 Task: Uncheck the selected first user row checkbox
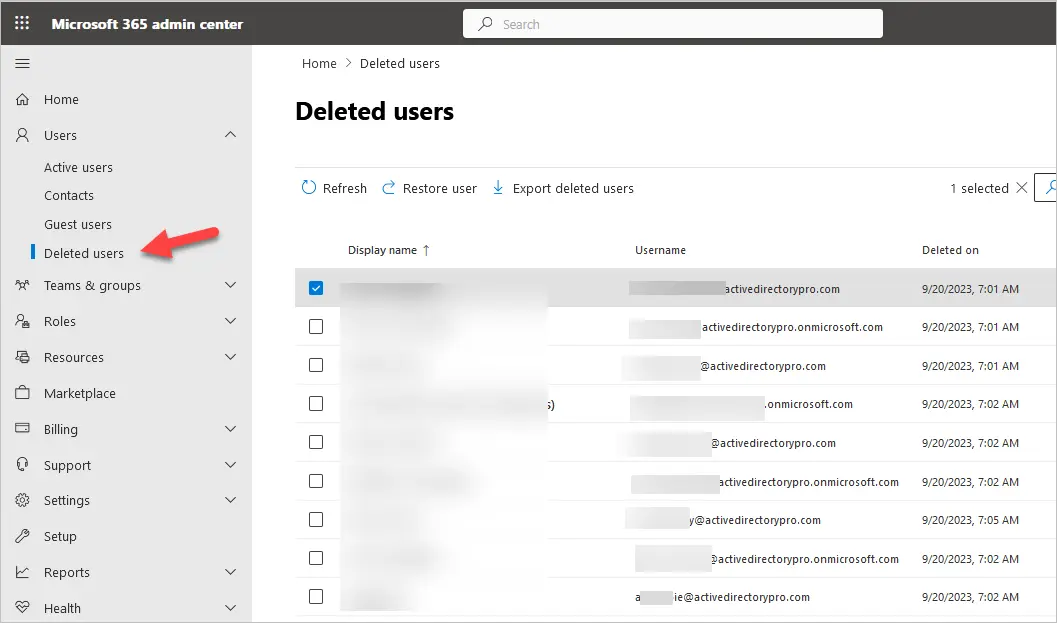315,288
